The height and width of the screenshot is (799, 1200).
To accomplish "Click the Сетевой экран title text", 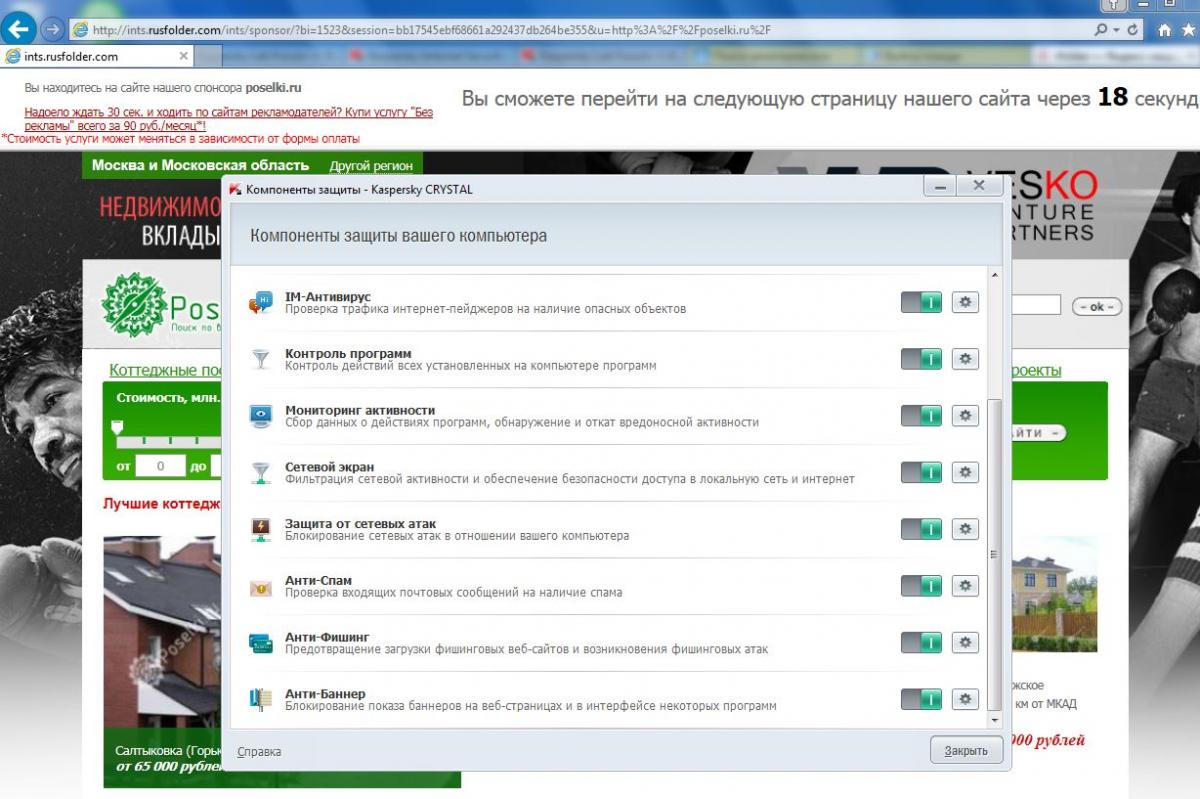I will tap(330, 466).
